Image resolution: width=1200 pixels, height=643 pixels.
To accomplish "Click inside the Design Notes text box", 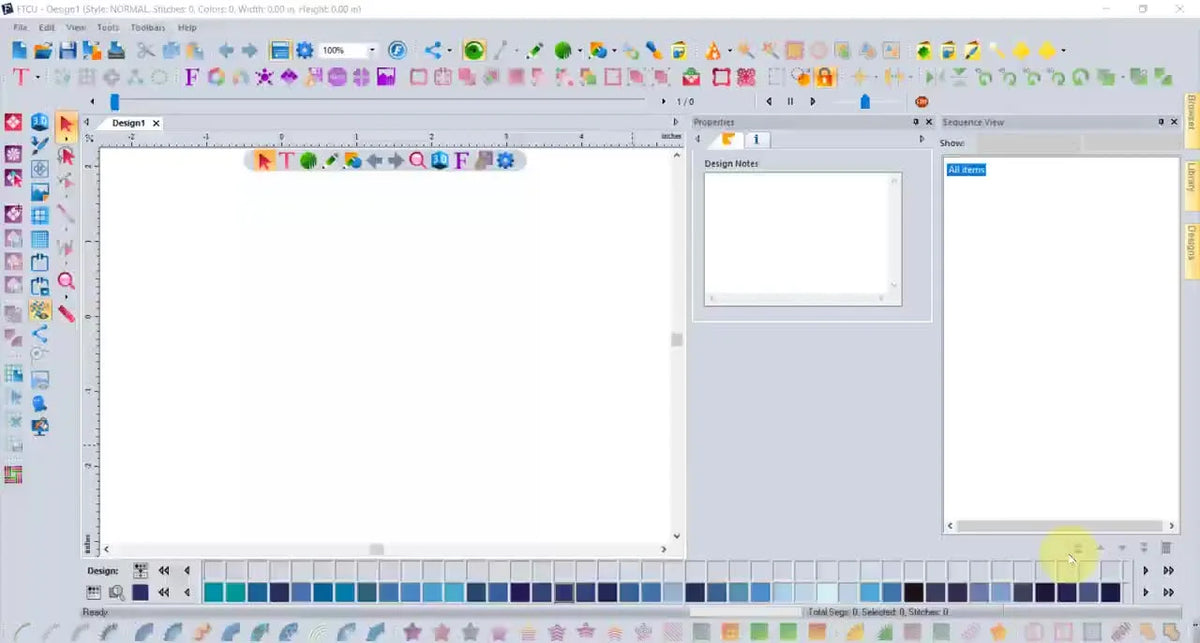I will tap(803, 239).
